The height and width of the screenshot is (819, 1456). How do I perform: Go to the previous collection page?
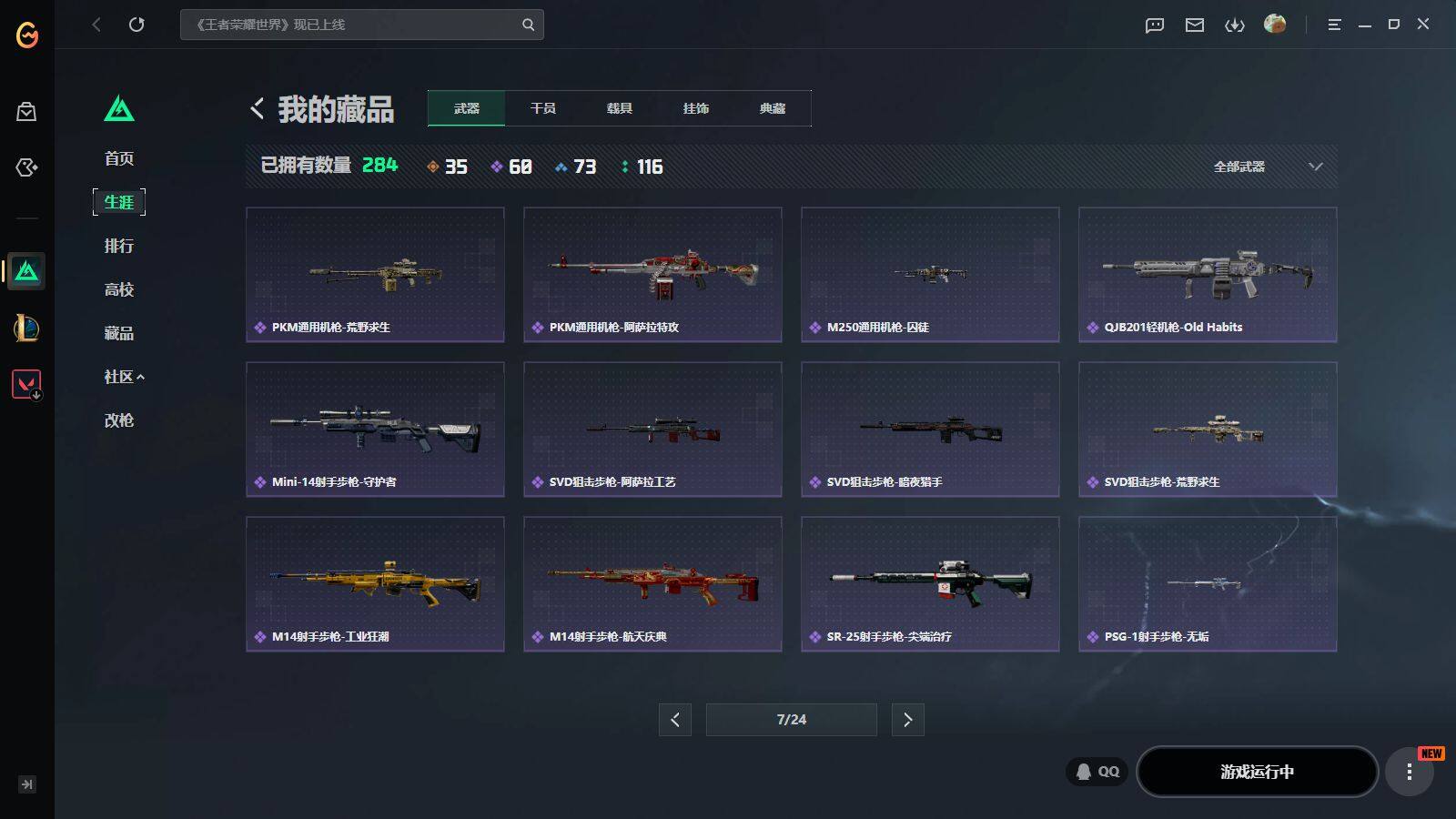[x=675, y=720]
